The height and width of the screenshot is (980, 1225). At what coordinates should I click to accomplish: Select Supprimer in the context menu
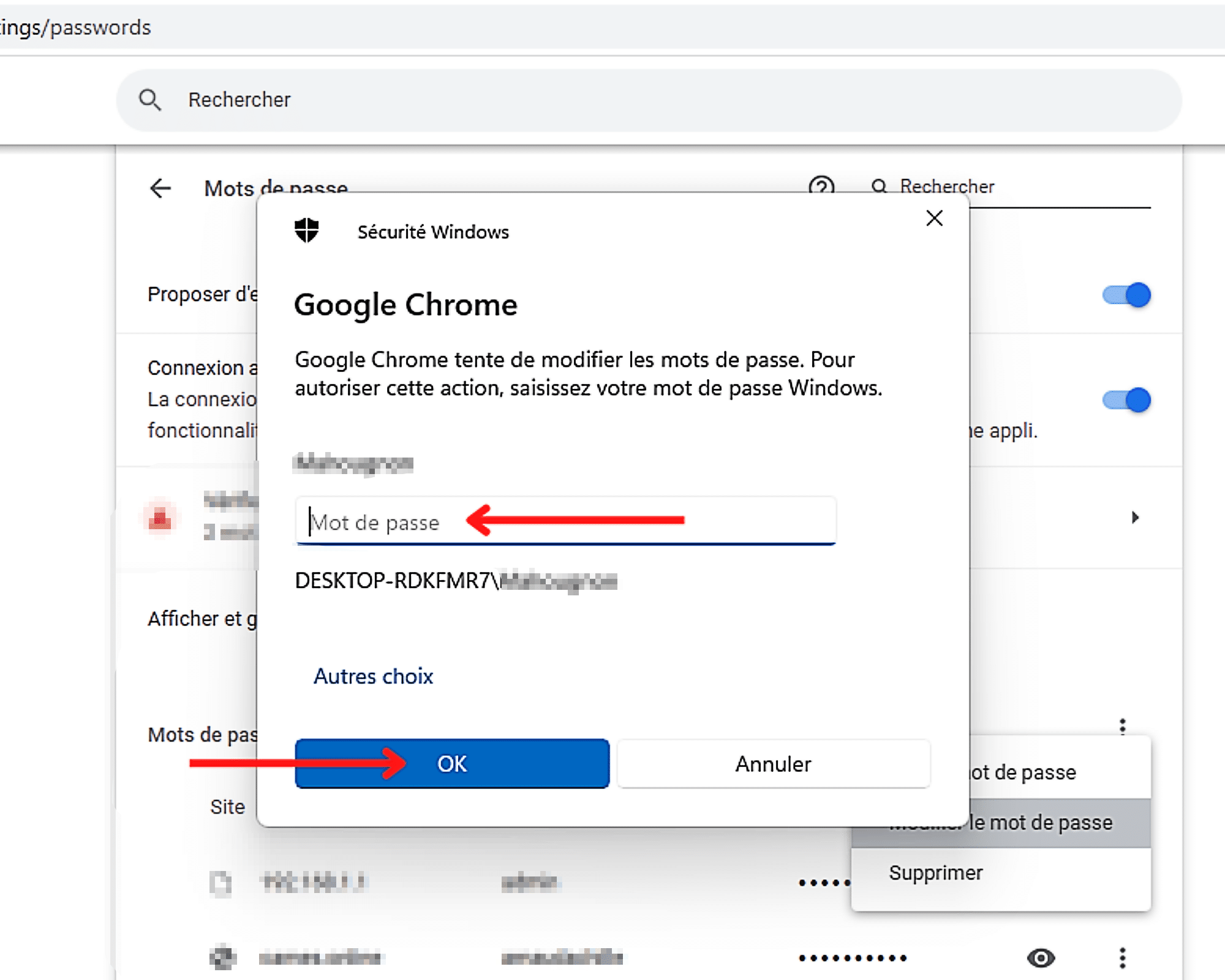(x=1001, y=873)
